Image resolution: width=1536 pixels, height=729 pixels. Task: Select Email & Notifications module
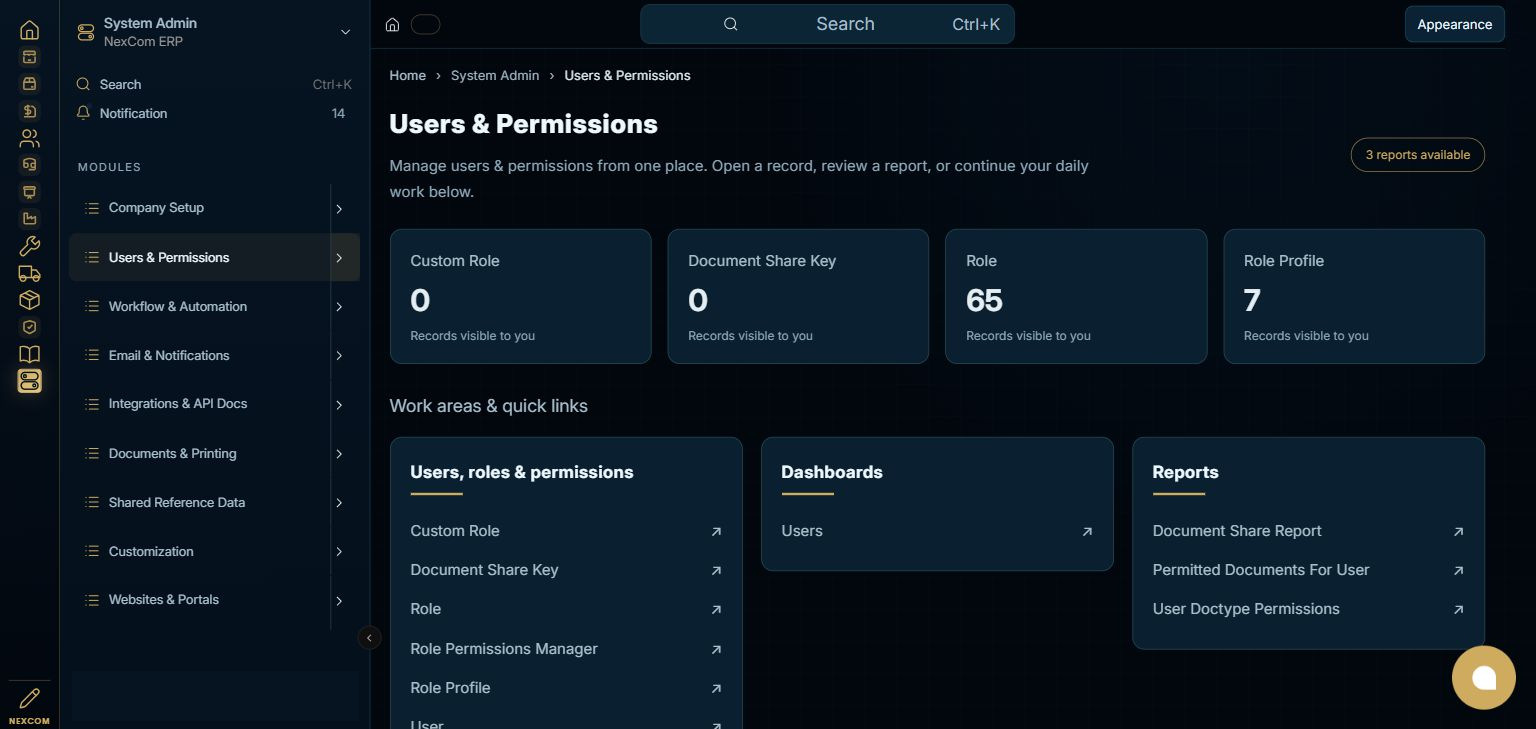(x=200, y=355)
